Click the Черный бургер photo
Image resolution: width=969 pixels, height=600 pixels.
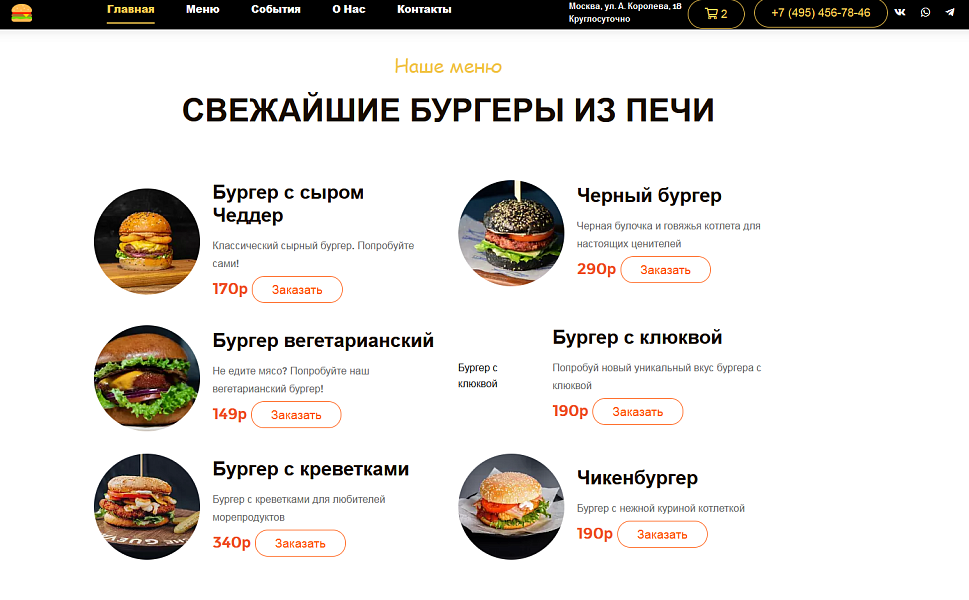511,232
